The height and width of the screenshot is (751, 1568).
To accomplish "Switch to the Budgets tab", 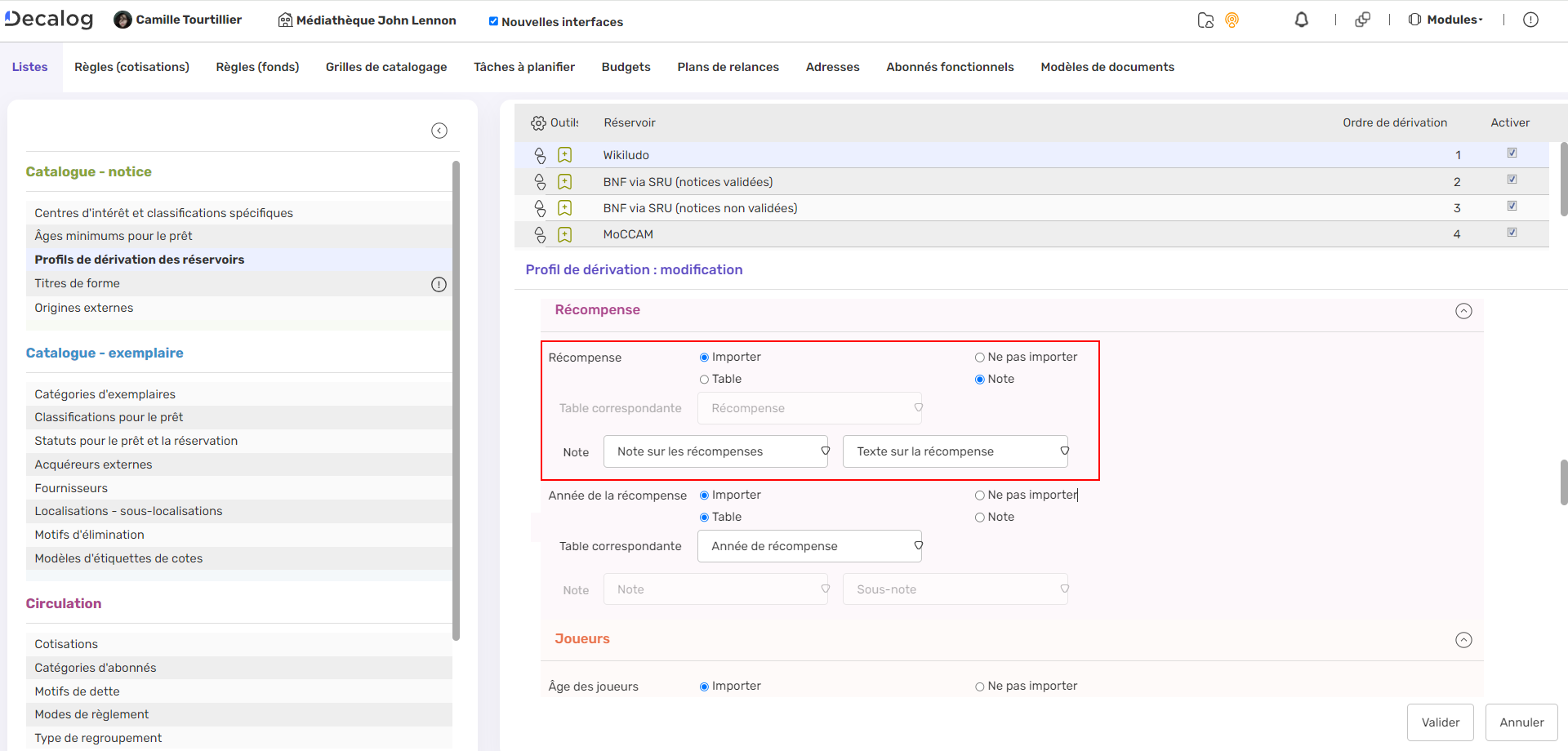I will 626,67.
